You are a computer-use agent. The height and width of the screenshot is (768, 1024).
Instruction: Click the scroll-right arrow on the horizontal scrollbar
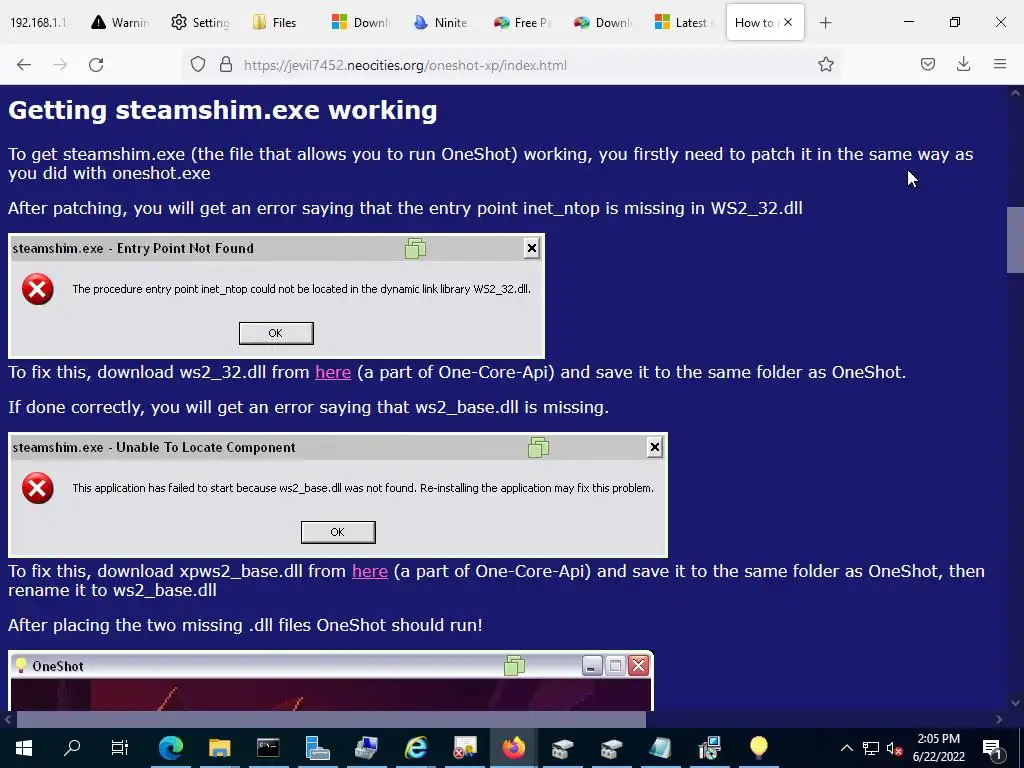[999, 720]
